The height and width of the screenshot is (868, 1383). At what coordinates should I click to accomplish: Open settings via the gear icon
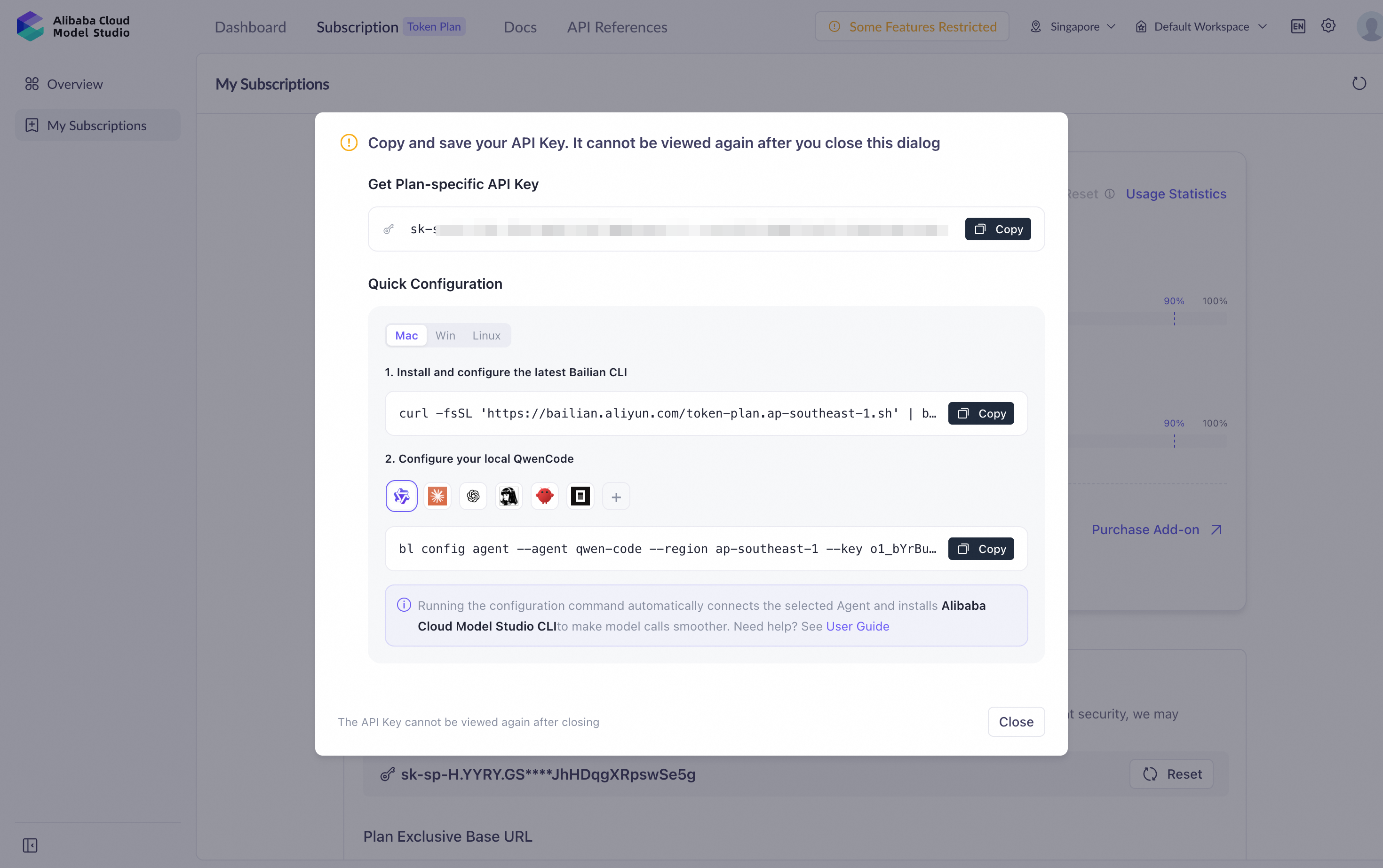[x=1328, y=26]
